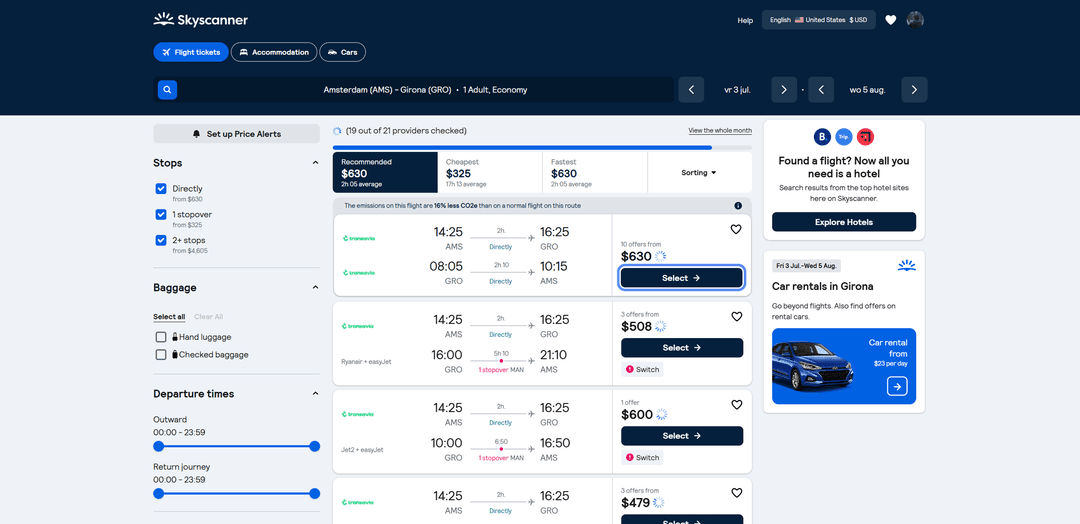
Task: Select the $508 flight offer
Action: tap(682, 348)
